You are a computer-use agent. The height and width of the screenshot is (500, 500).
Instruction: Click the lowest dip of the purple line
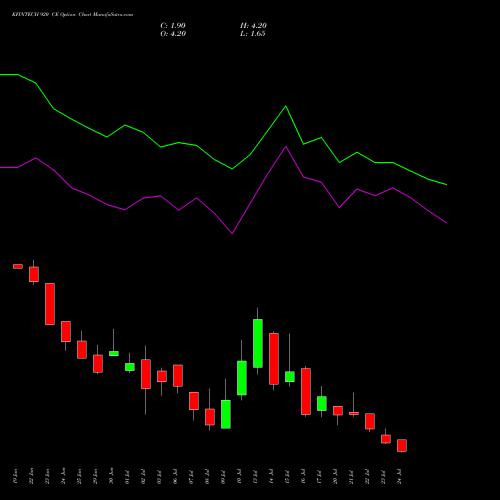click(x=232, y=233)
